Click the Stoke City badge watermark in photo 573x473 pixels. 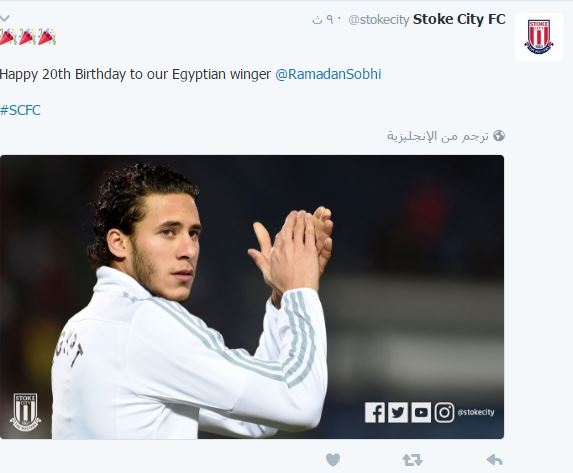(25, 412)
